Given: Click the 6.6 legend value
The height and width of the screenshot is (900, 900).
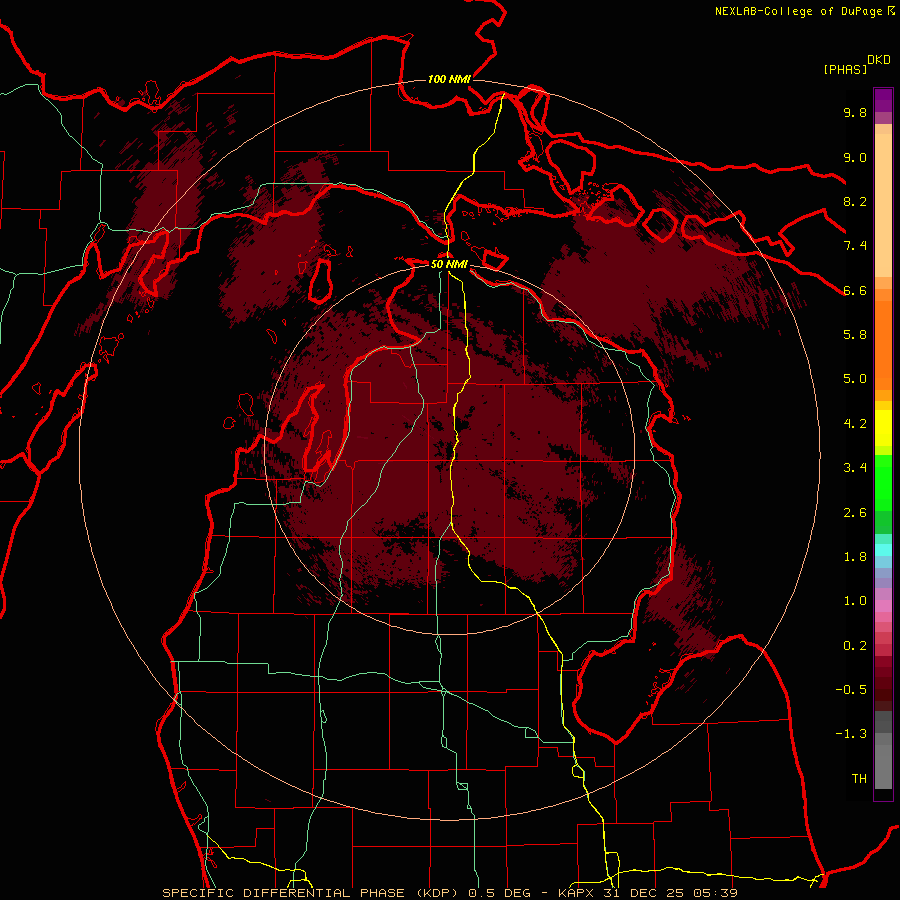Looking at the screenshot, I should [855, 290].
